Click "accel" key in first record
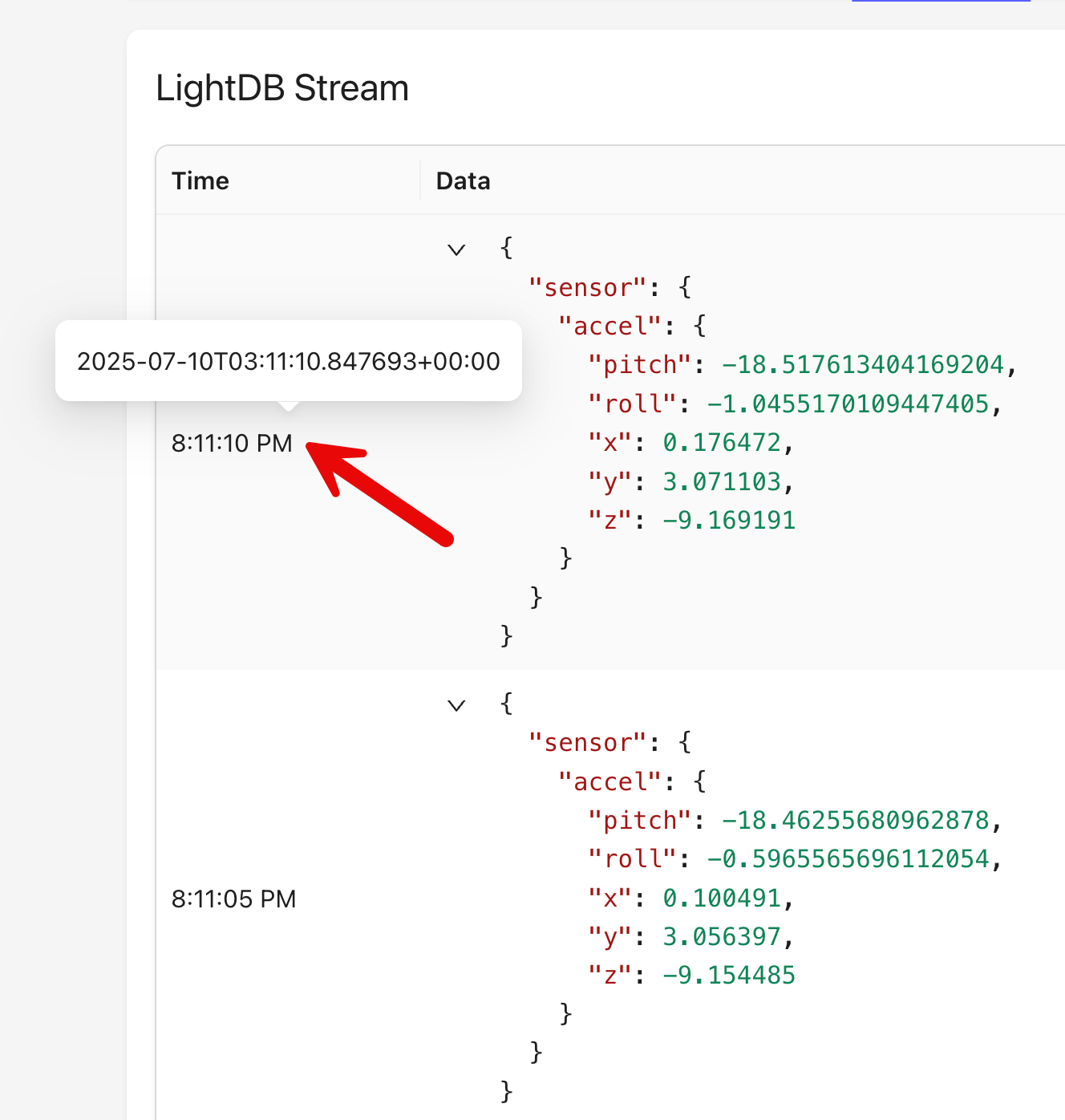This screenshot has width=1065, height=1120. [x=609, y=327]
